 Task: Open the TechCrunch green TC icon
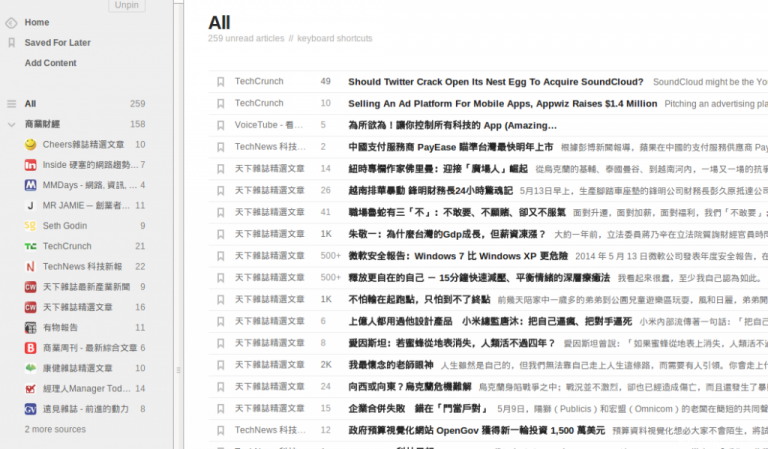[30, 246]
